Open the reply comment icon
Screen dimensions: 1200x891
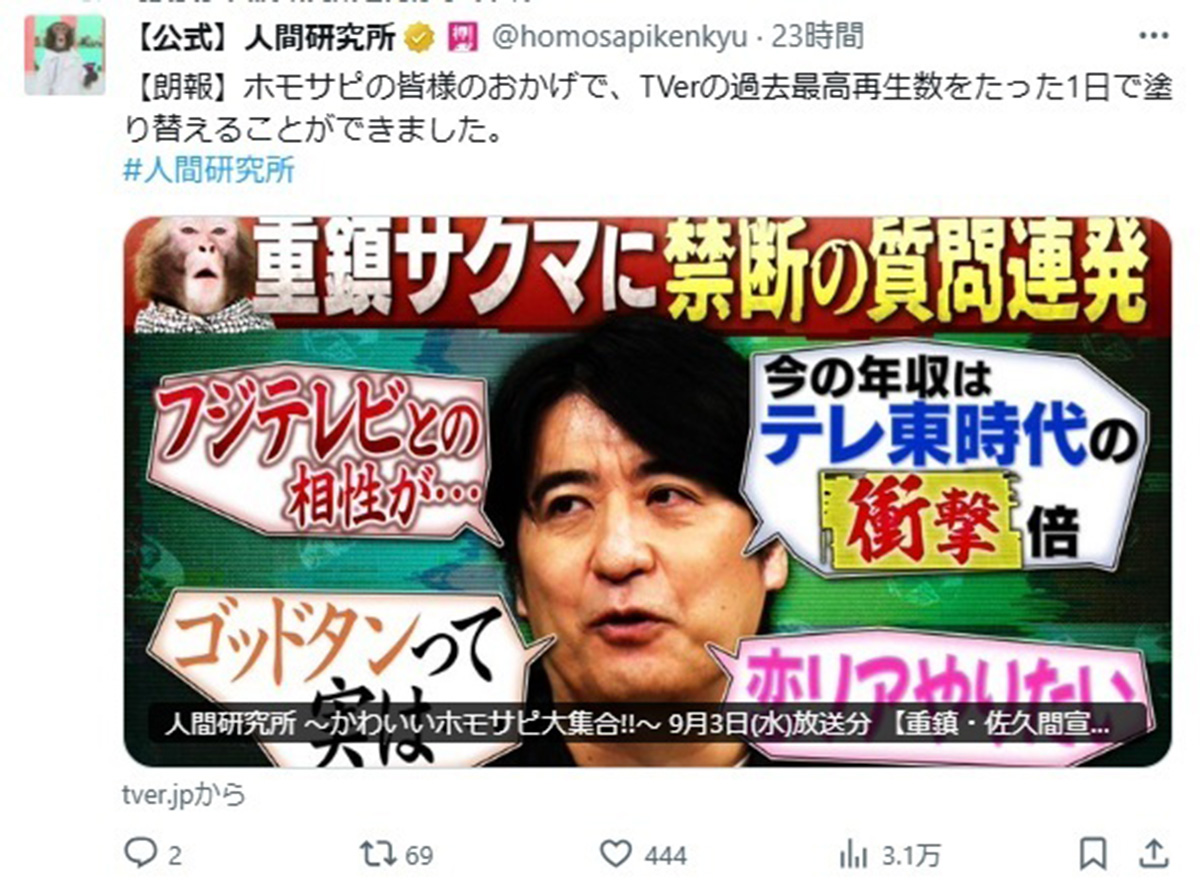(x=137, y=854)
